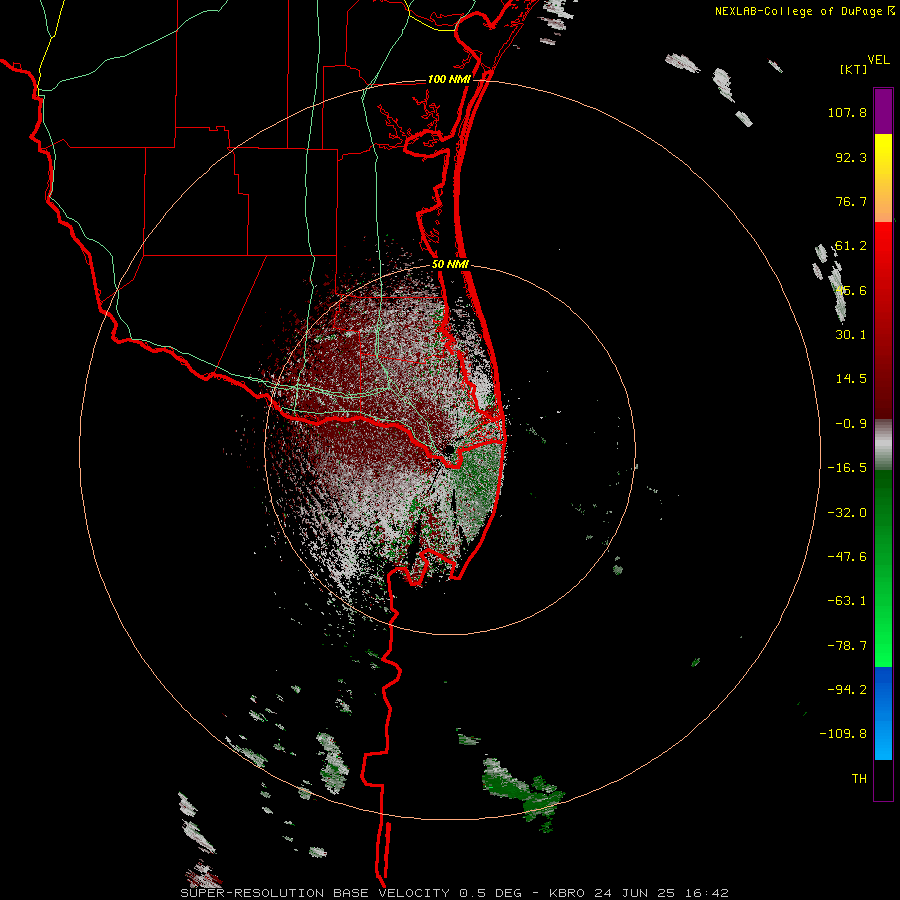900x900 pixels.
Task: Click the -63.1 scale value
Action: click(x=847, y=601)
